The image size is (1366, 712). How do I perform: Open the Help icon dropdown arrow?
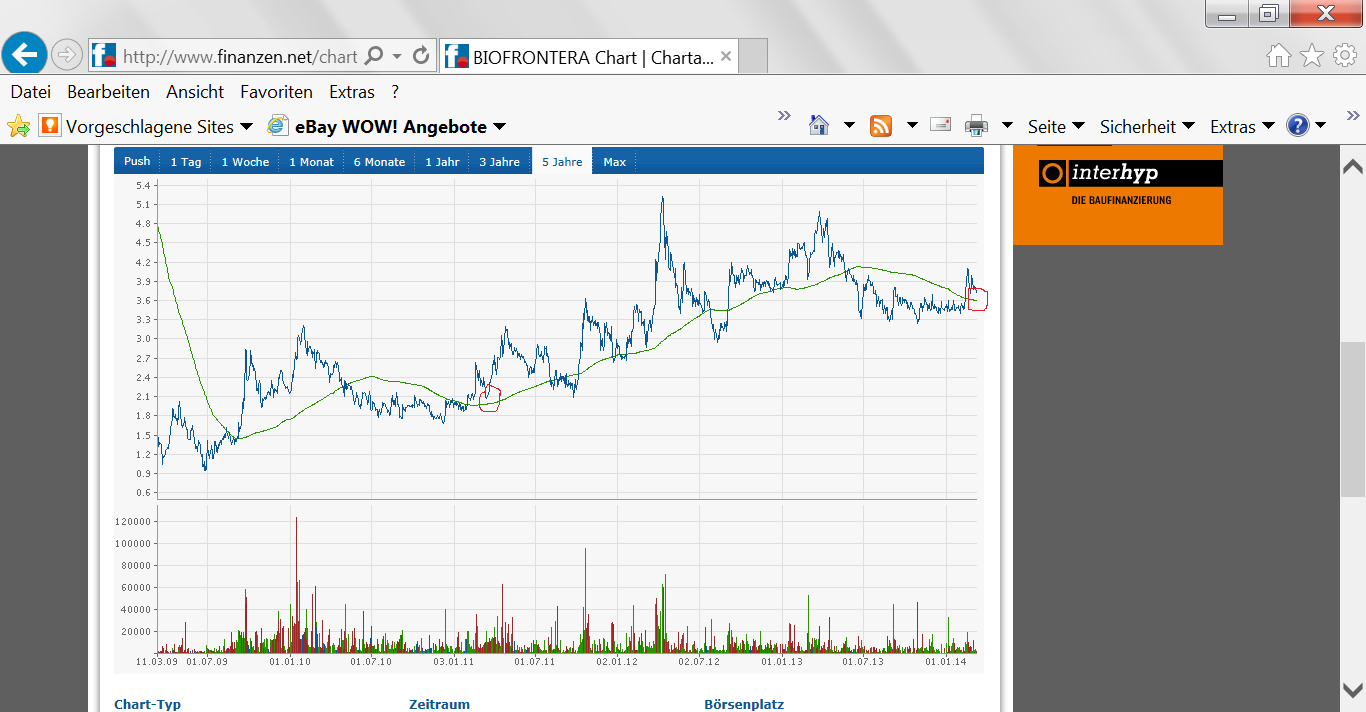pos(1320,126)
